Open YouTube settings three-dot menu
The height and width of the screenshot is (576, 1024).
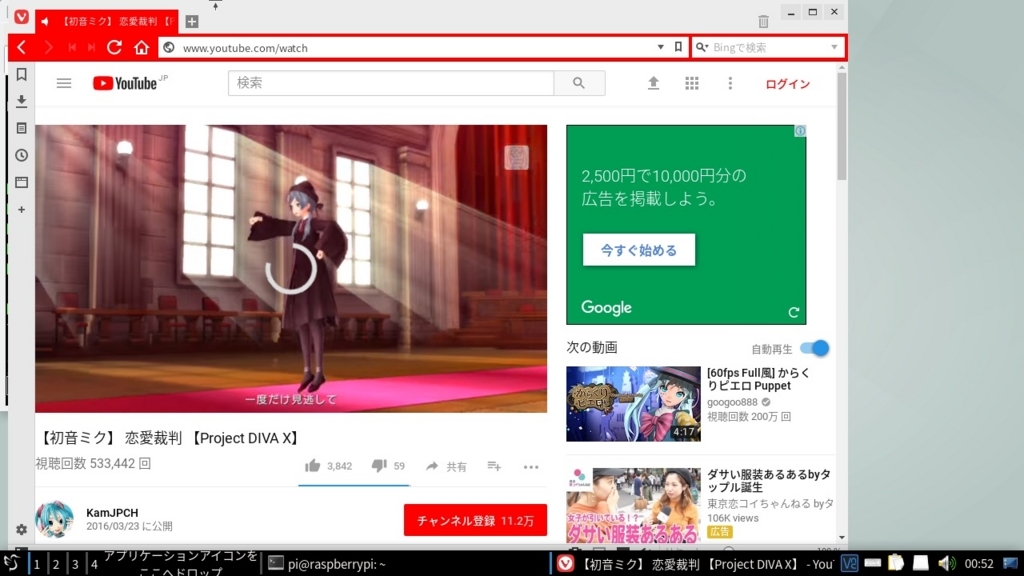(x=730, y=83)
